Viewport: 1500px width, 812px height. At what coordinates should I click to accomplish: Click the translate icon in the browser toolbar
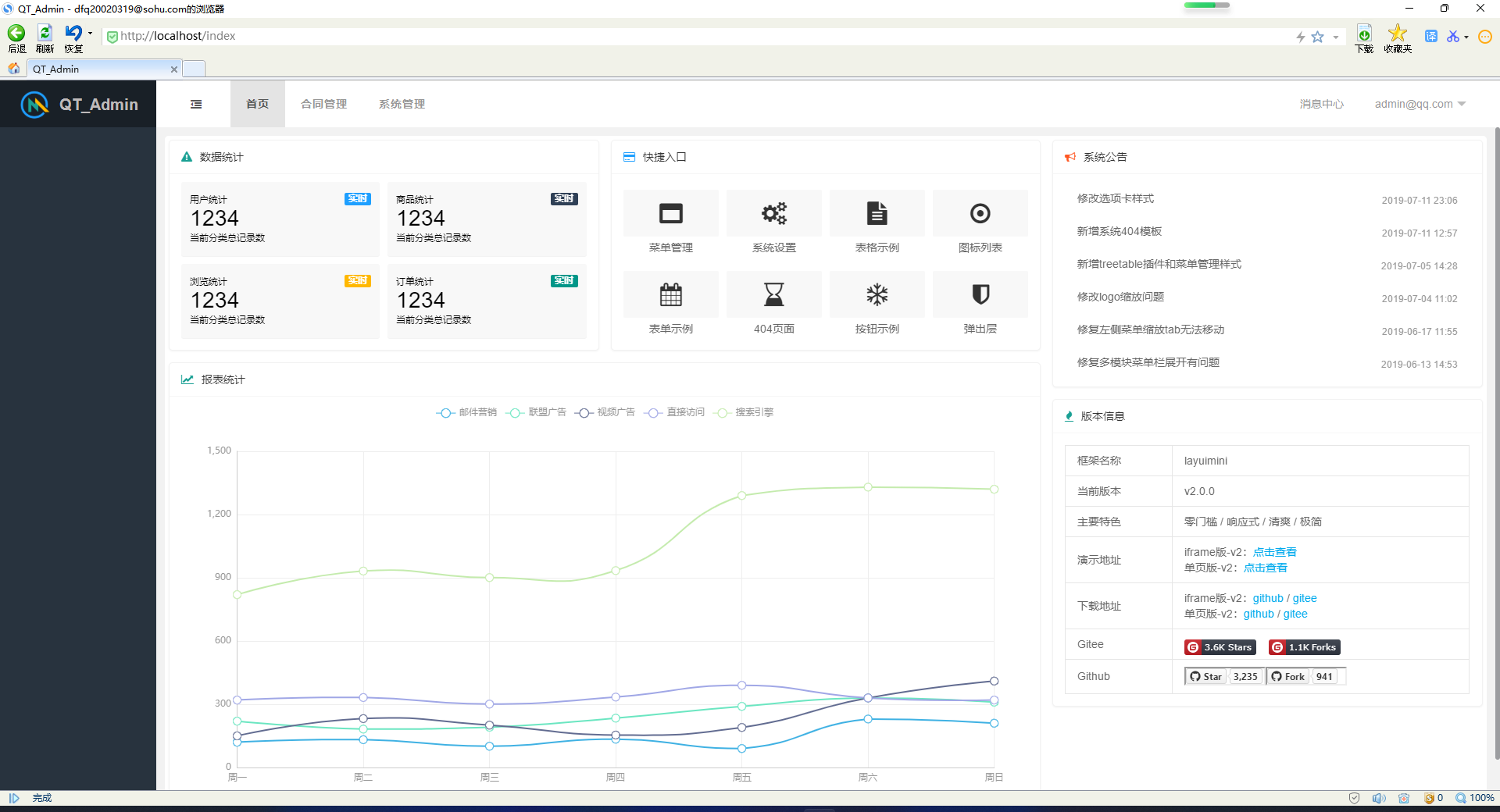(x=1430, y=37)
